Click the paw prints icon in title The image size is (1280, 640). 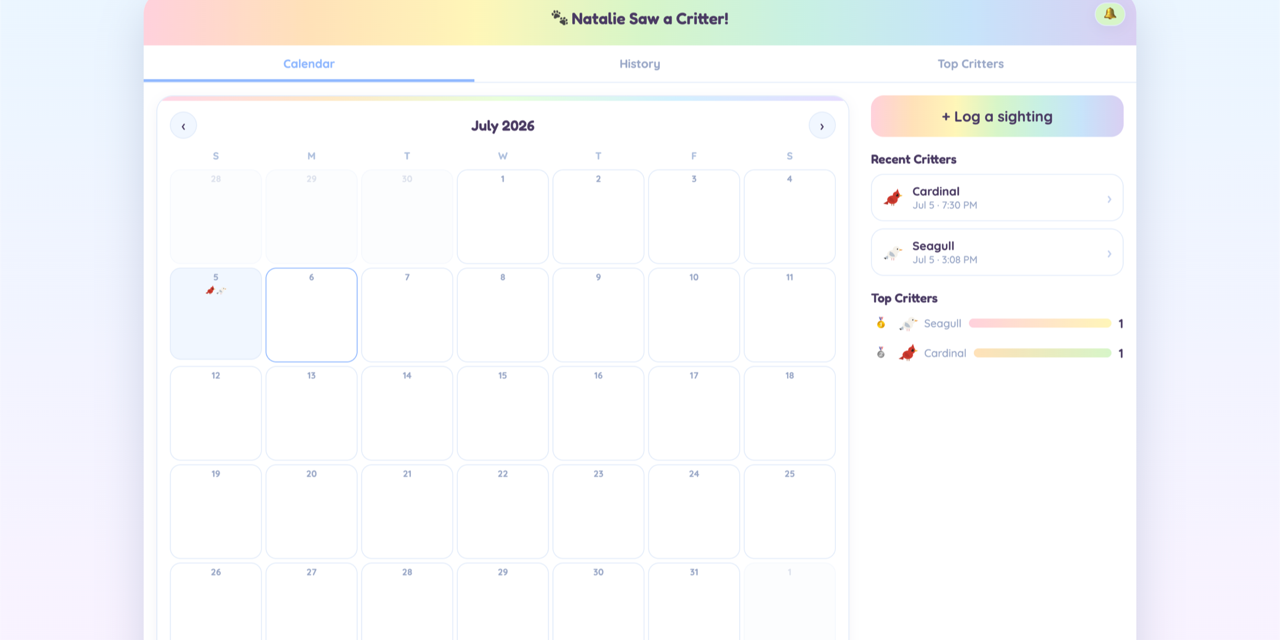(559, 18)
